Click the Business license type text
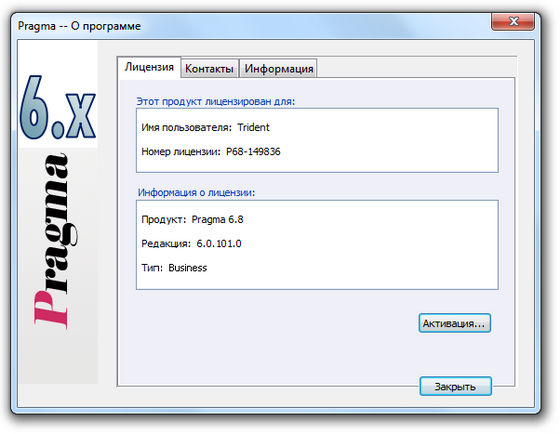Viewport: 560px width, 434px height. 188,268
